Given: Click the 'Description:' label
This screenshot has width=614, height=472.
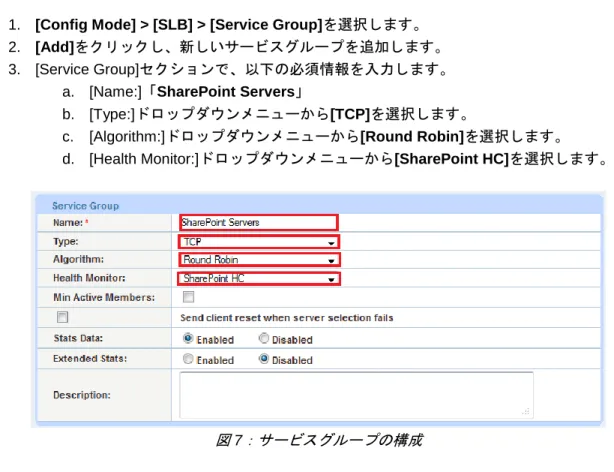Looking at the screenshot, I should click(82, 395).
